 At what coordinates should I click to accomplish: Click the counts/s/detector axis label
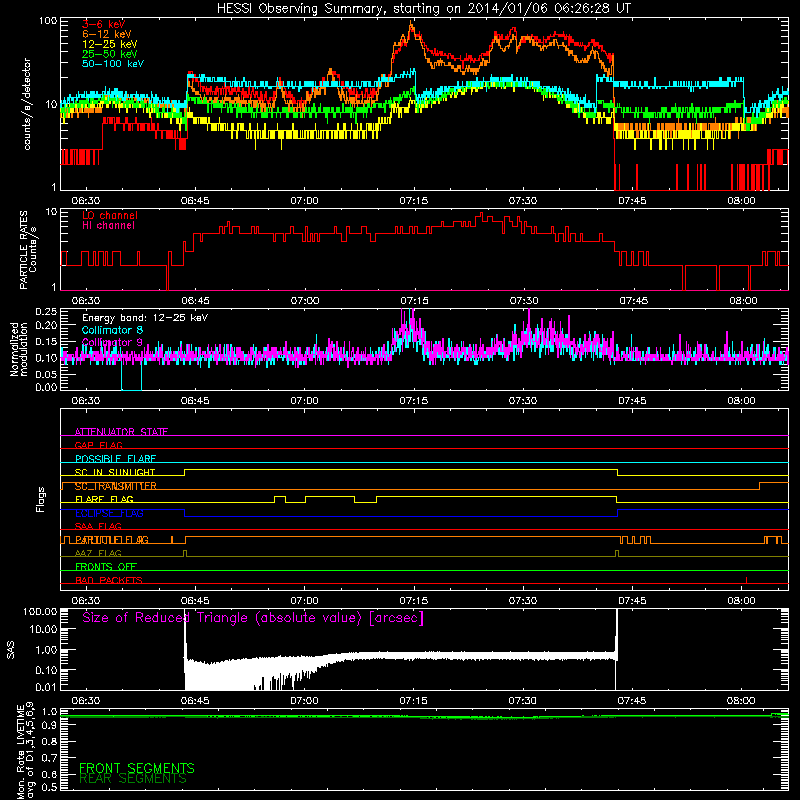click(27, 104)
